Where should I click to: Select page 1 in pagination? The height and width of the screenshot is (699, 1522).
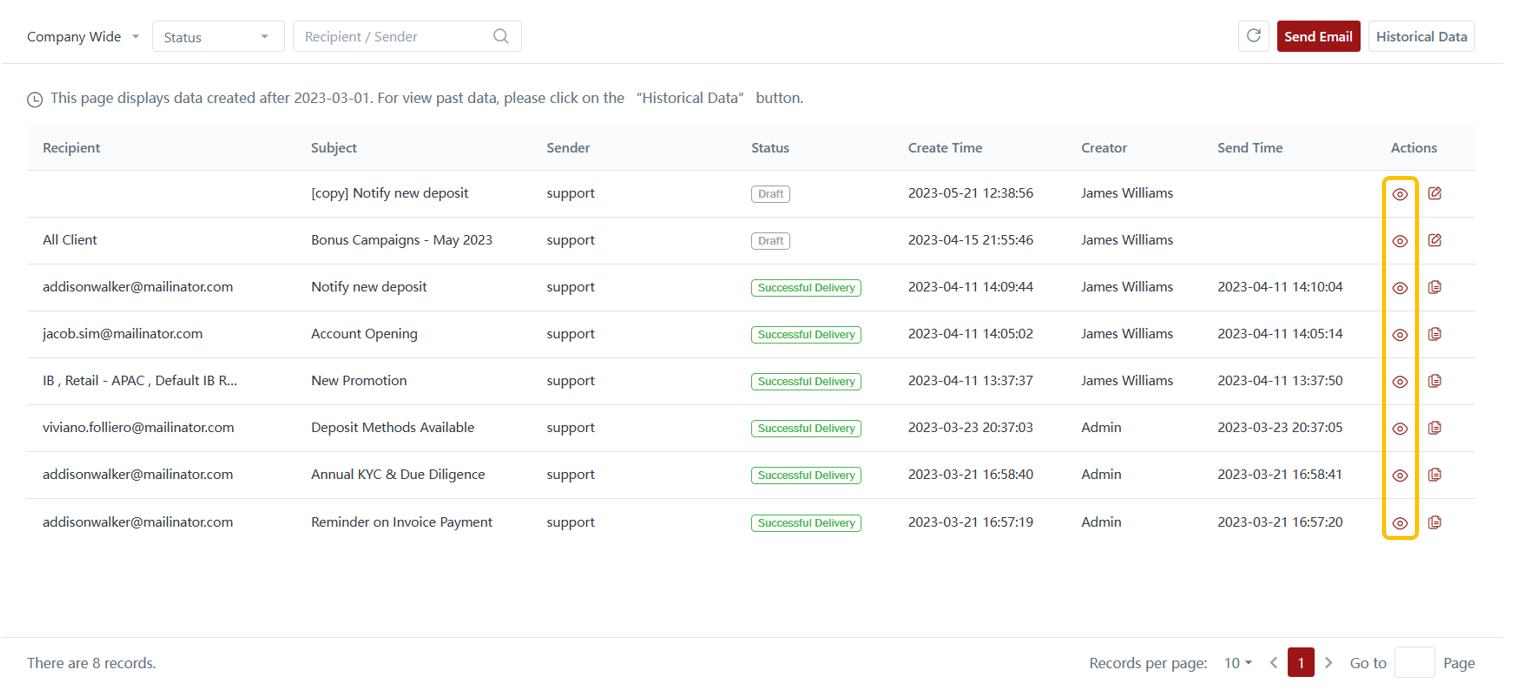point(1301,663)
